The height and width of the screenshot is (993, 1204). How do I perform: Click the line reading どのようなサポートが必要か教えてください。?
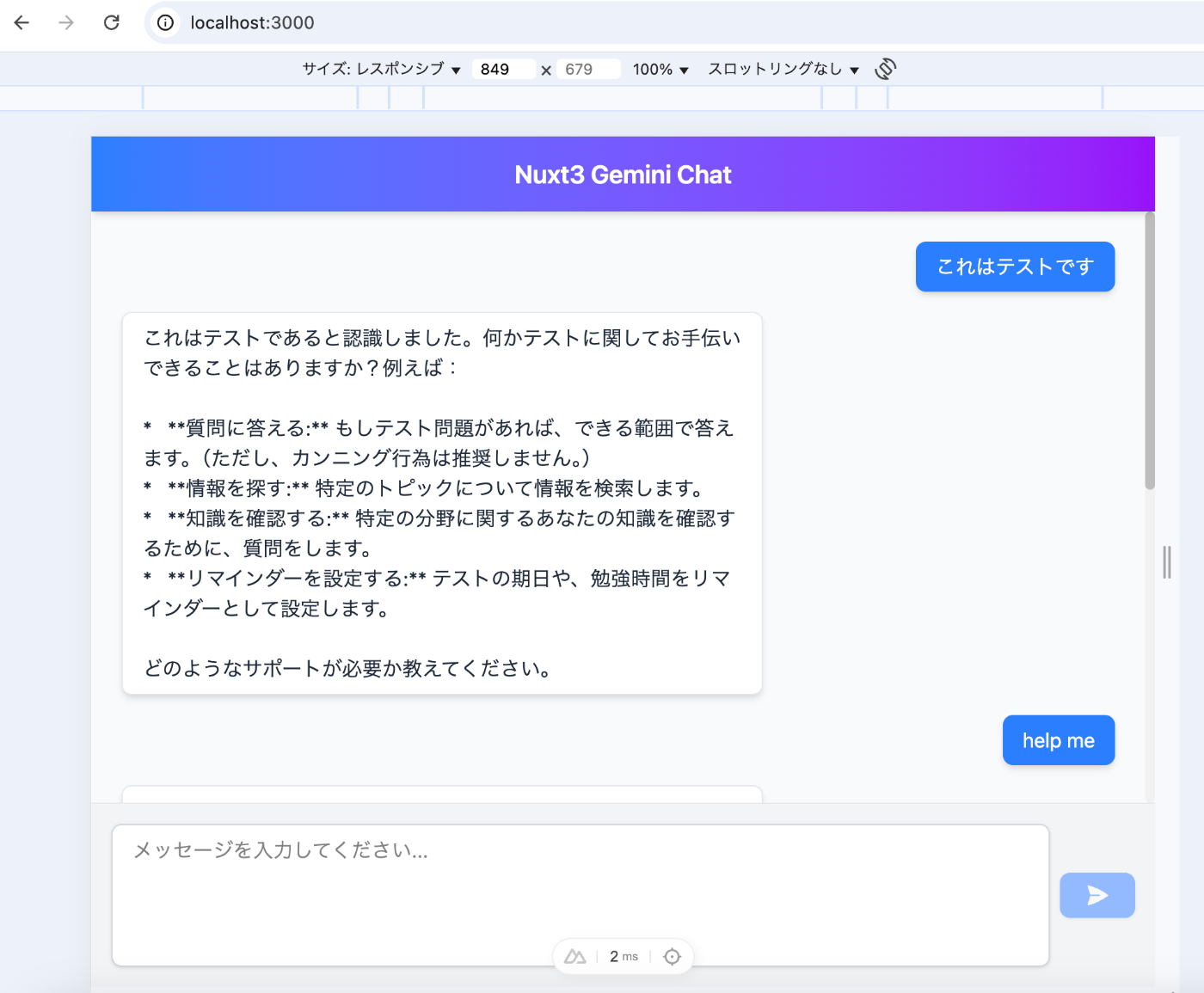point(348,668)
